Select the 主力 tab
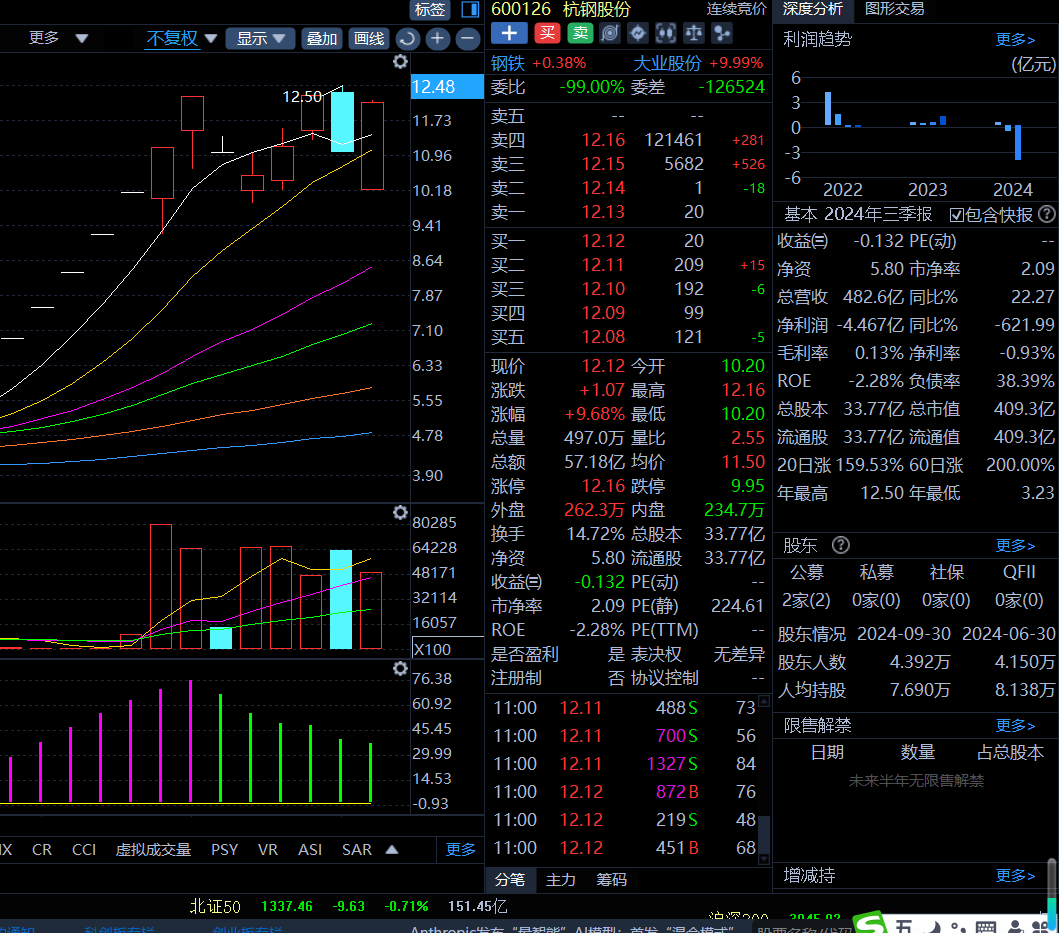 [x=561, y=879]
